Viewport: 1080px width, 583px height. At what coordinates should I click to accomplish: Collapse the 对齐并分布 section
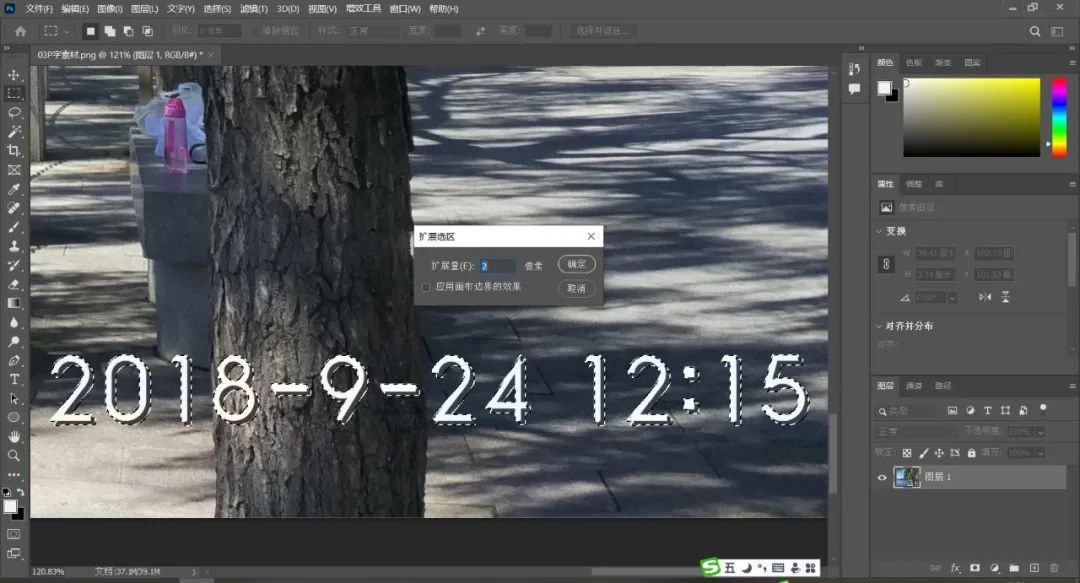(x=878, y=326)
